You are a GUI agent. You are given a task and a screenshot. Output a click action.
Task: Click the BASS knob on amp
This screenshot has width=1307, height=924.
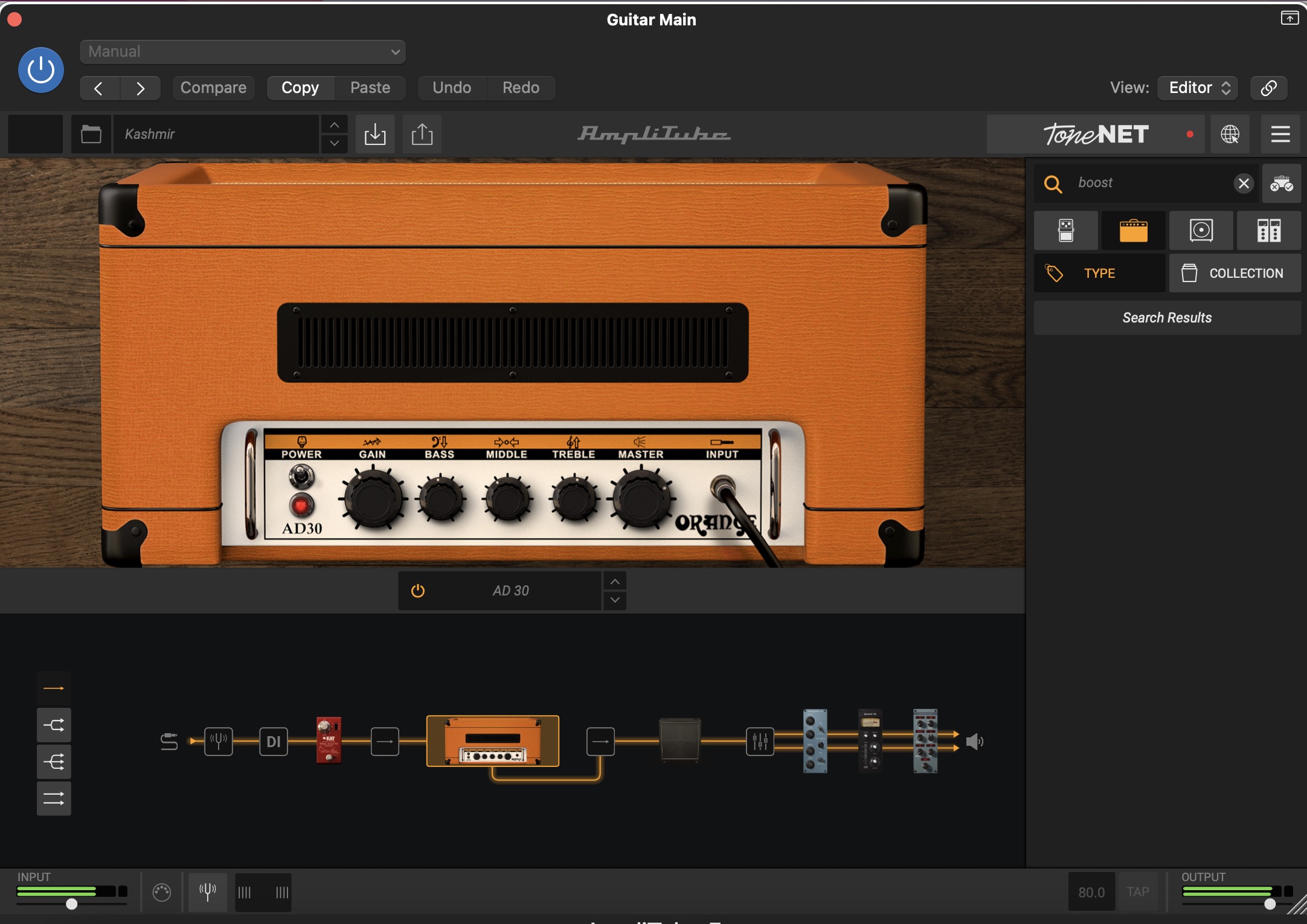click(441, 499)
